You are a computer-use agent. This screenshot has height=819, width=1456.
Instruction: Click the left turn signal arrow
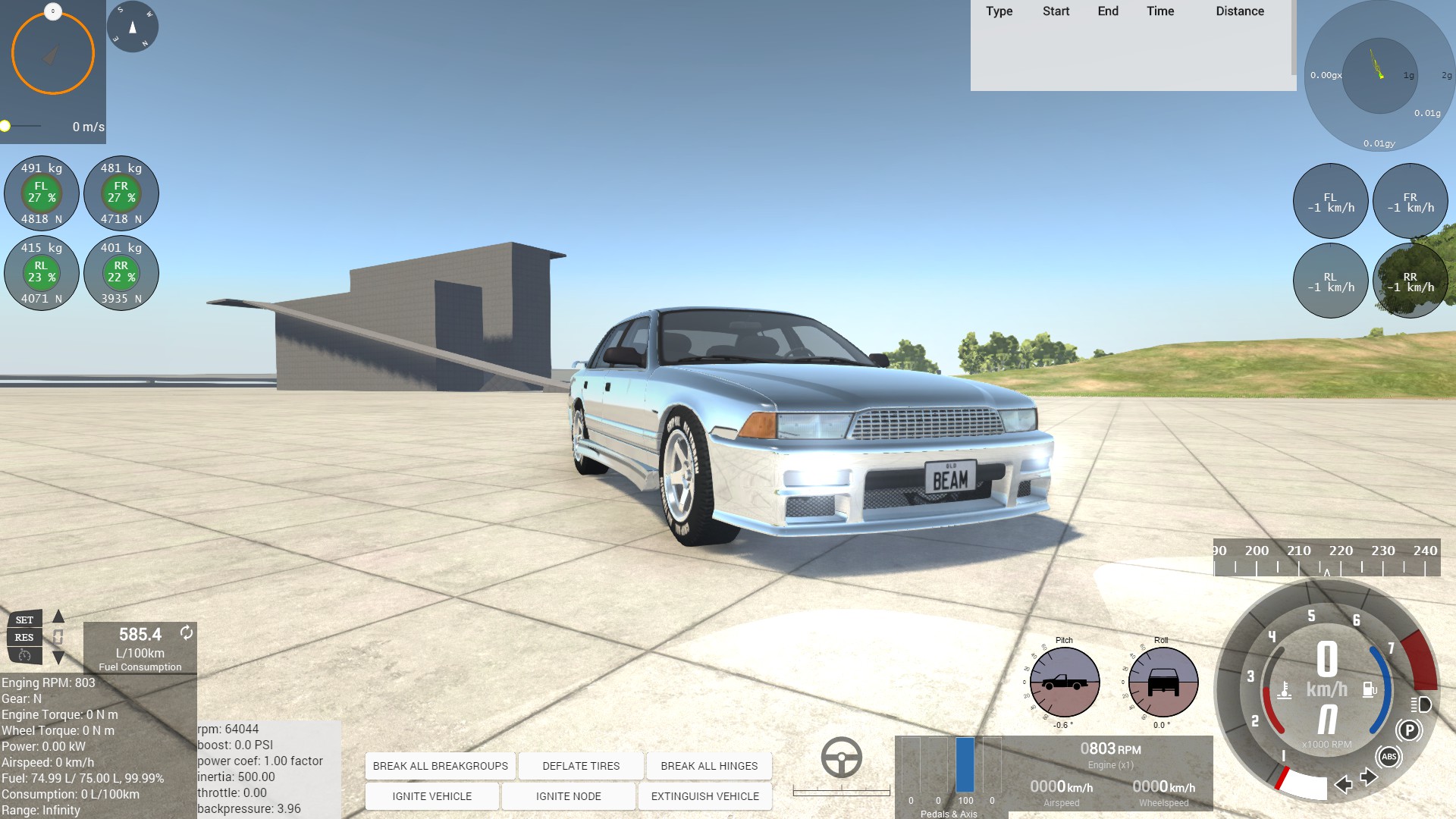(1343, 784)
